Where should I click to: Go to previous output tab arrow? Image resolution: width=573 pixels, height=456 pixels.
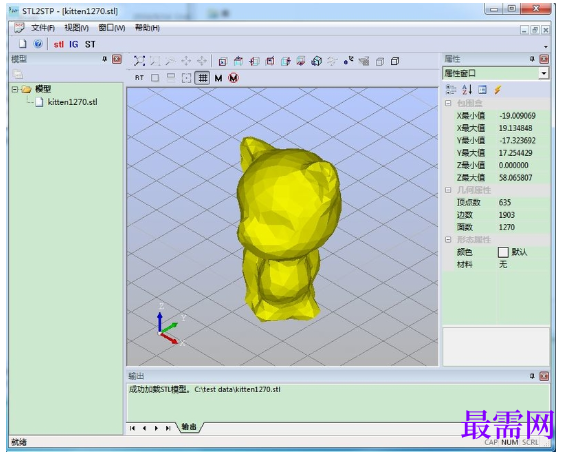144,428
